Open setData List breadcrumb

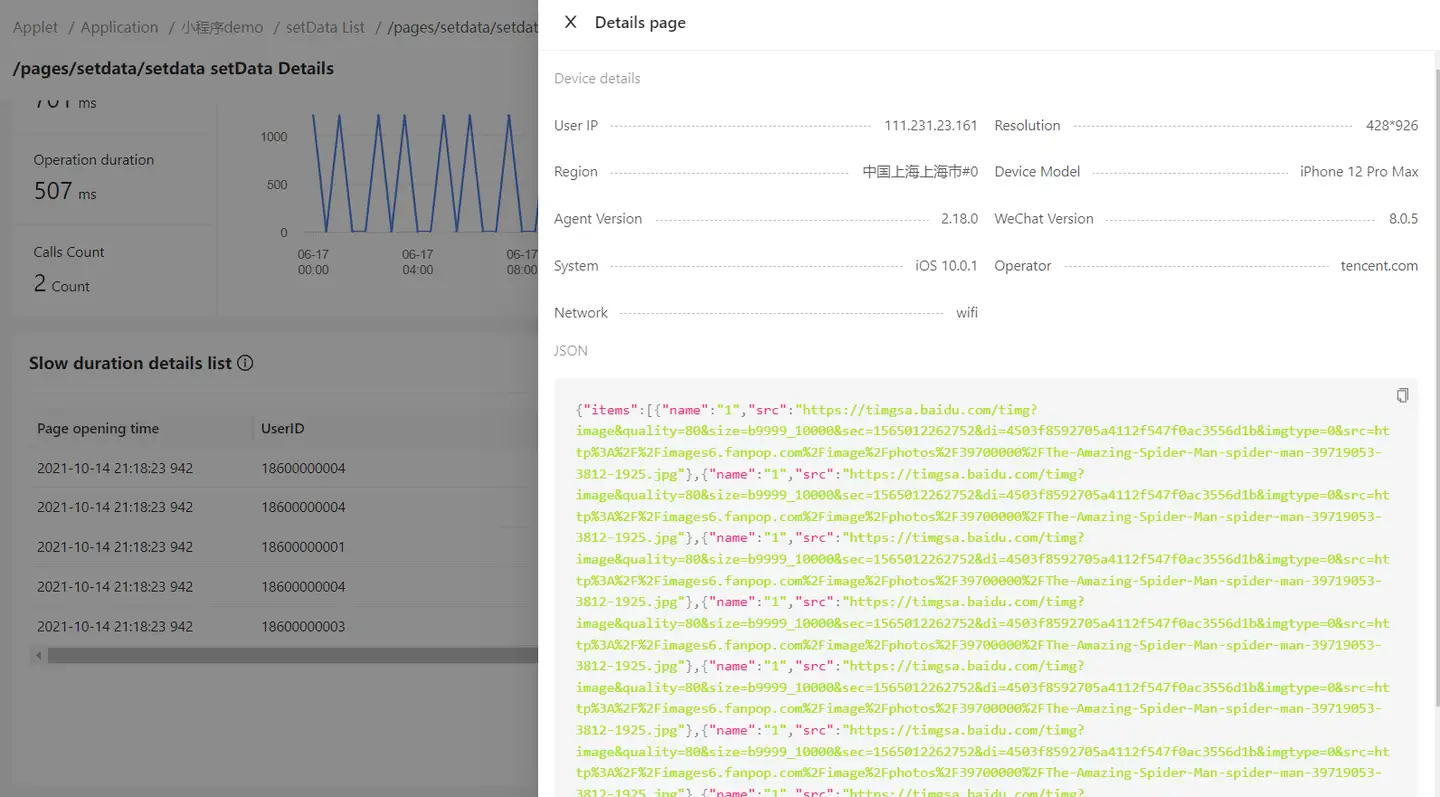tap(325, 27)
